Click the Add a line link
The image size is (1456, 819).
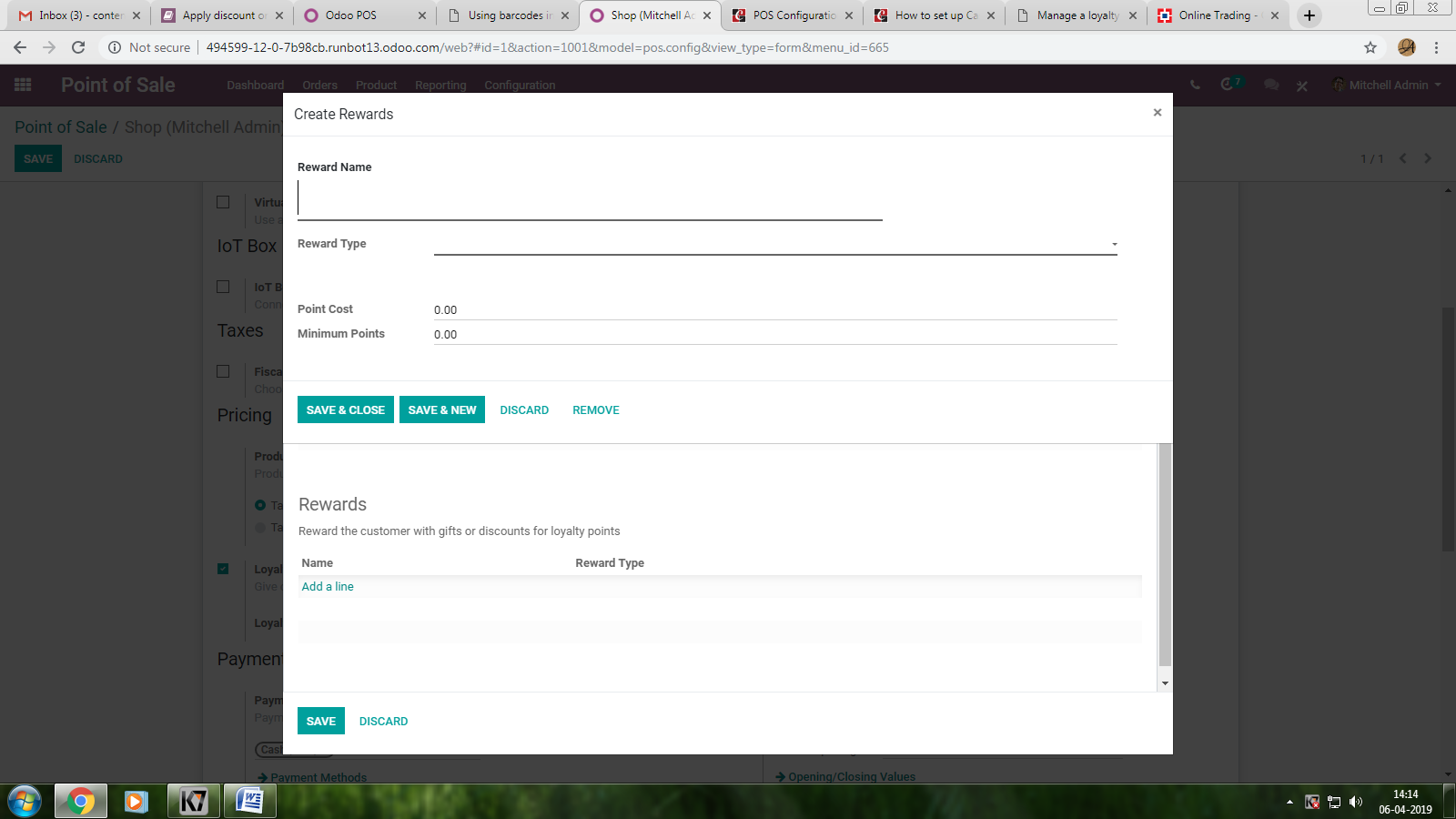[x=328, y=586]
